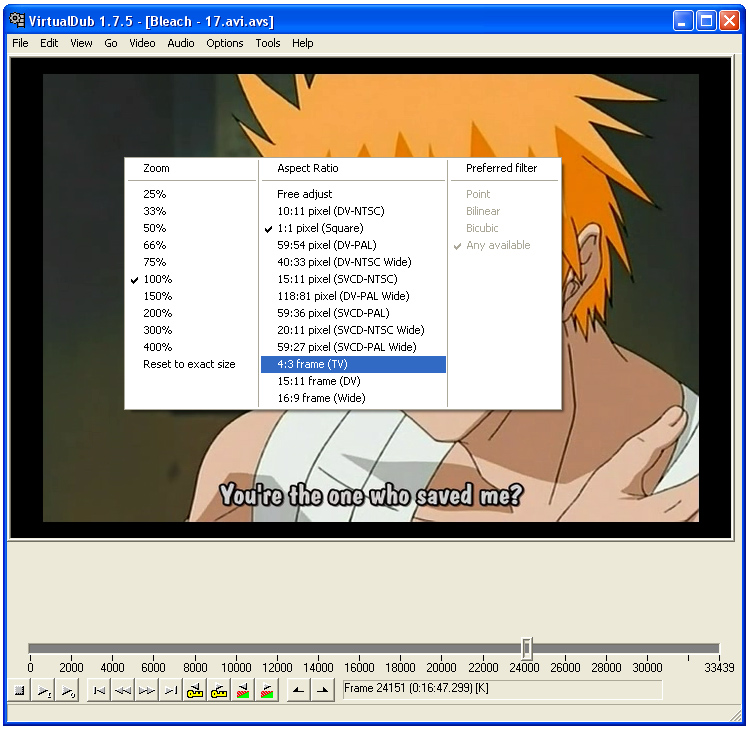This screenshot has width=748, height=729.
Task: Open the Video menu
Action: (142, 43)
